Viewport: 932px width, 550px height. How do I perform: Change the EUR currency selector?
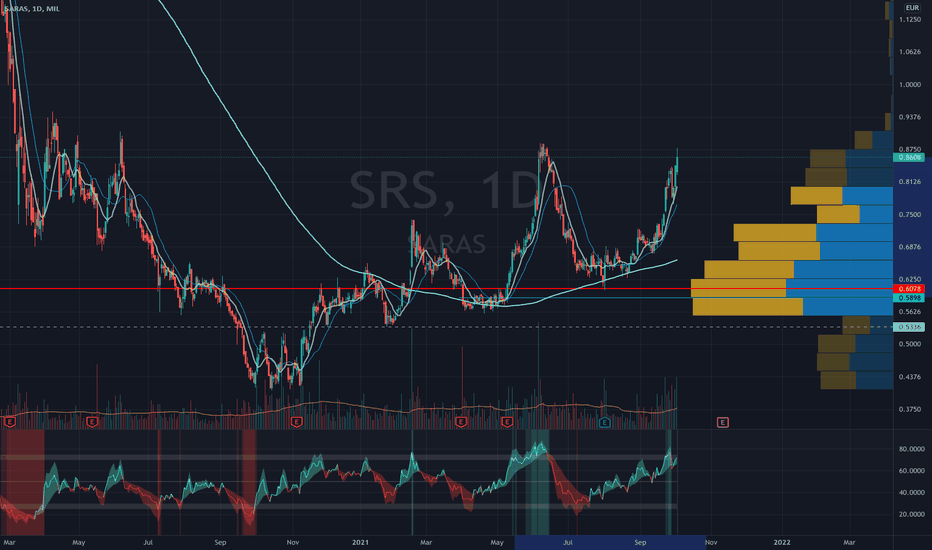(912, 8)
